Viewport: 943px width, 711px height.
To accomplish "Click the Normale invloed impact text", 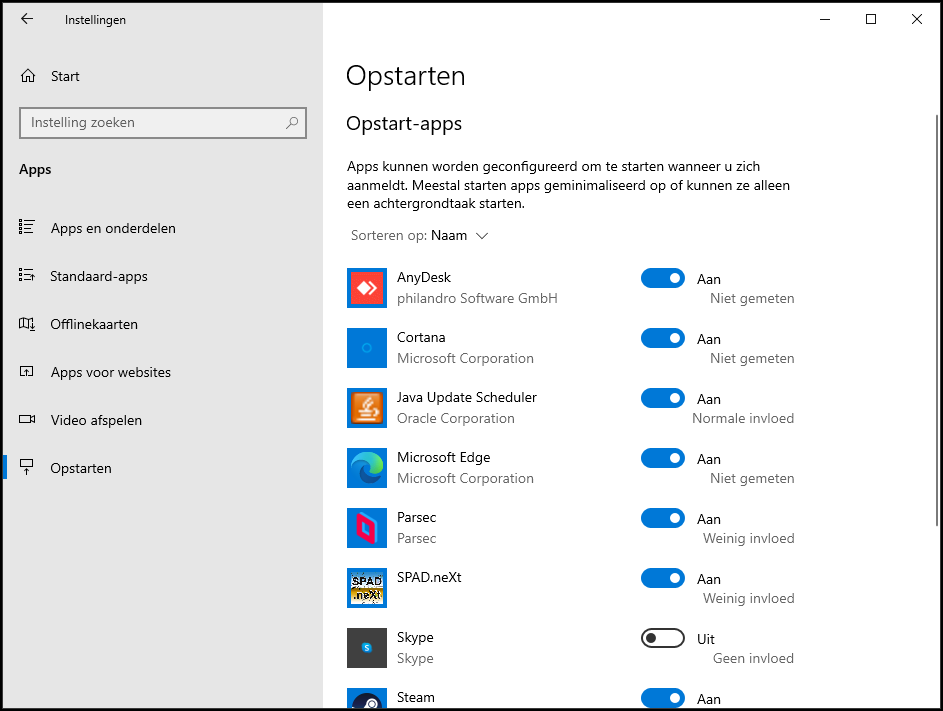I will pos(743,418).
